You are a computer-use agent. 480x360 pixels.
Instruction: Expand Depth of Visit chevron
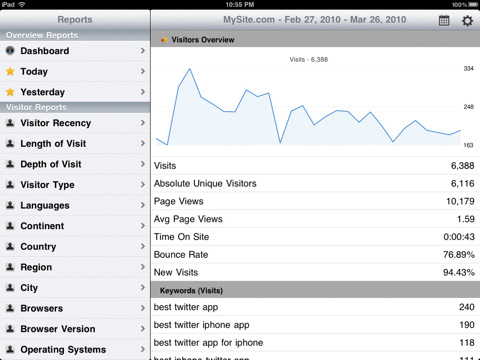click(x=143, y=164)
